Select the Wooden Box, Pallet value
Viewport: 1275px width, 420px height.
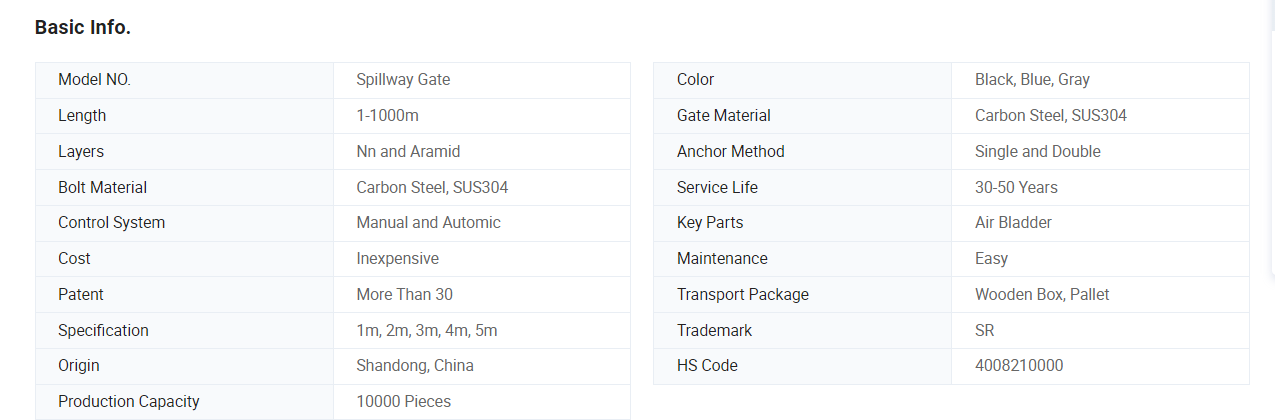1042,295
